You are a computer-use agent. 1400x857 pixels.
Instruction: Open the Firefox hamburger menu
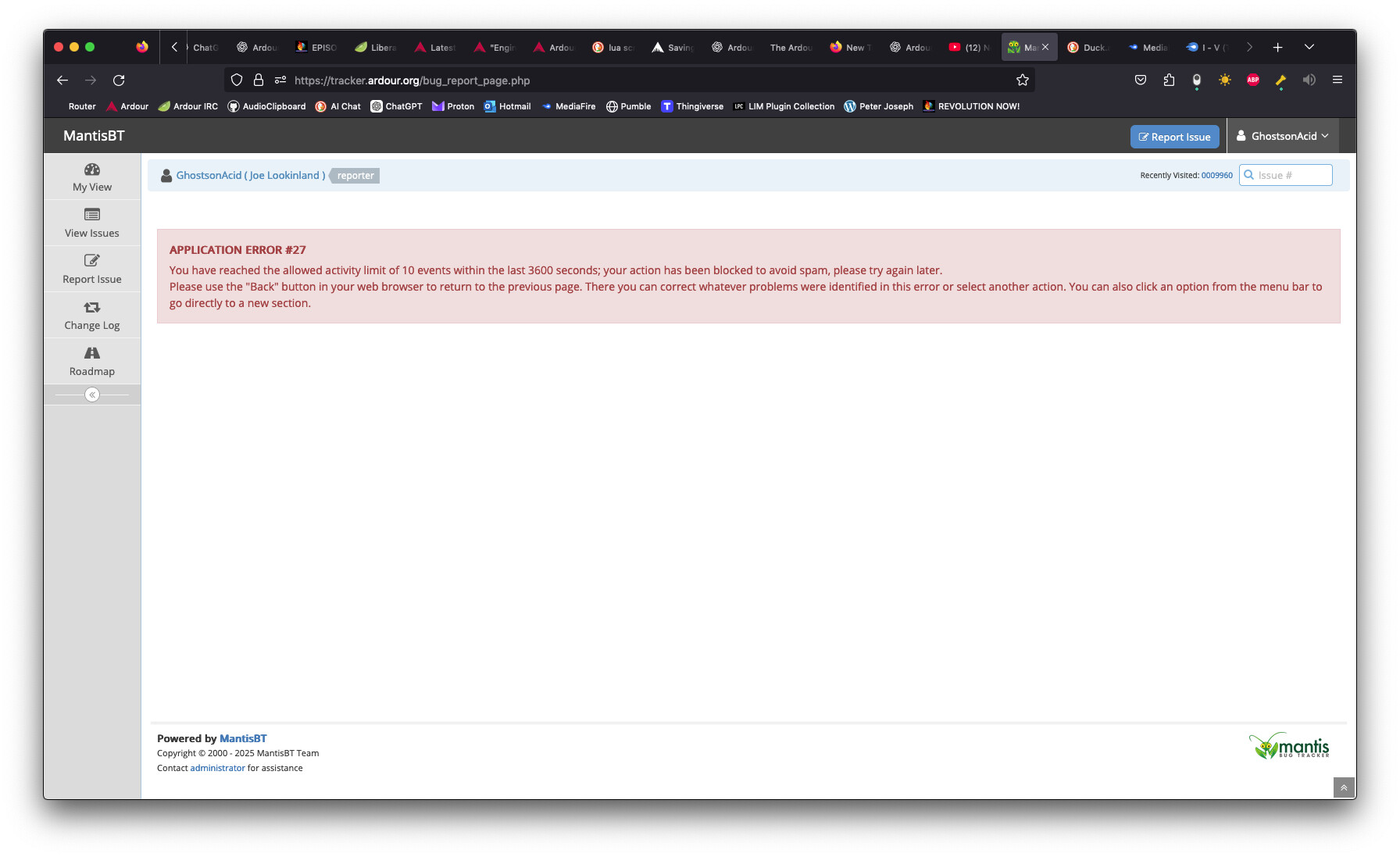click(x=1337, y=80)
